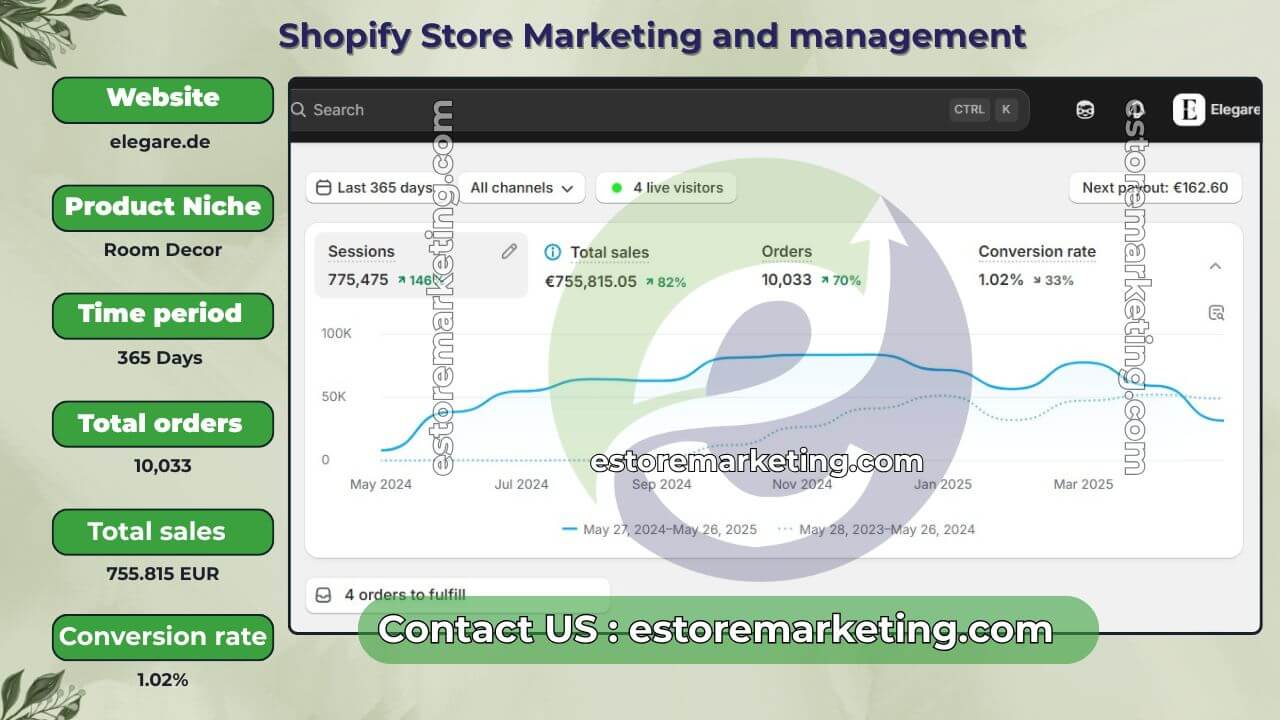Collapse the metrics chart with chevron

[1215, 266]
